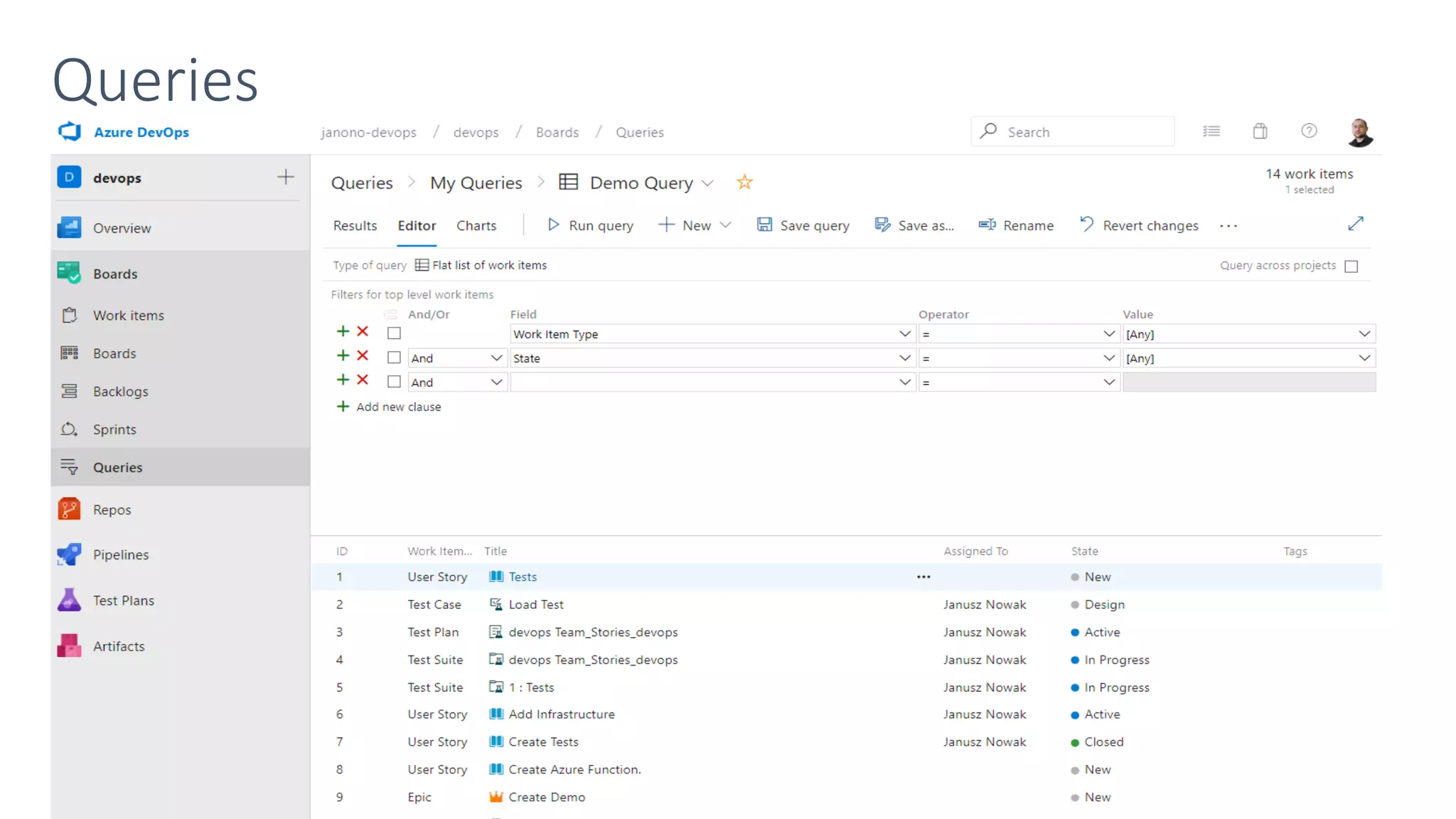Click the marketplace shopping bag icon

pos(1260,132)
